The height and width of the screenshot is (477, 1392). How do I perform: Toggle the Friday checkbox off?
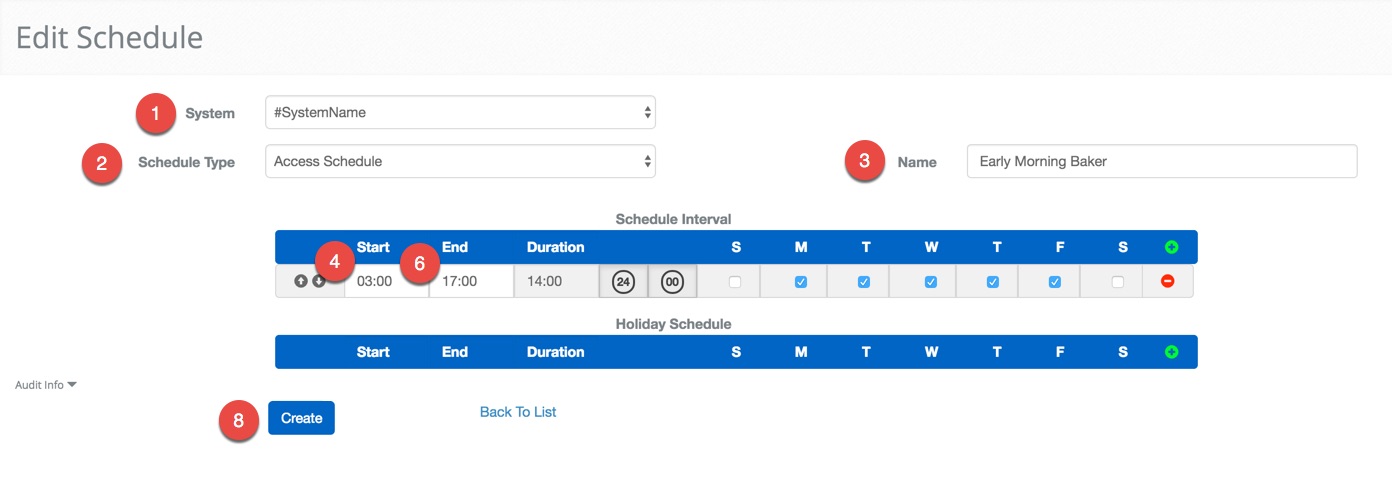(1055, 282)
